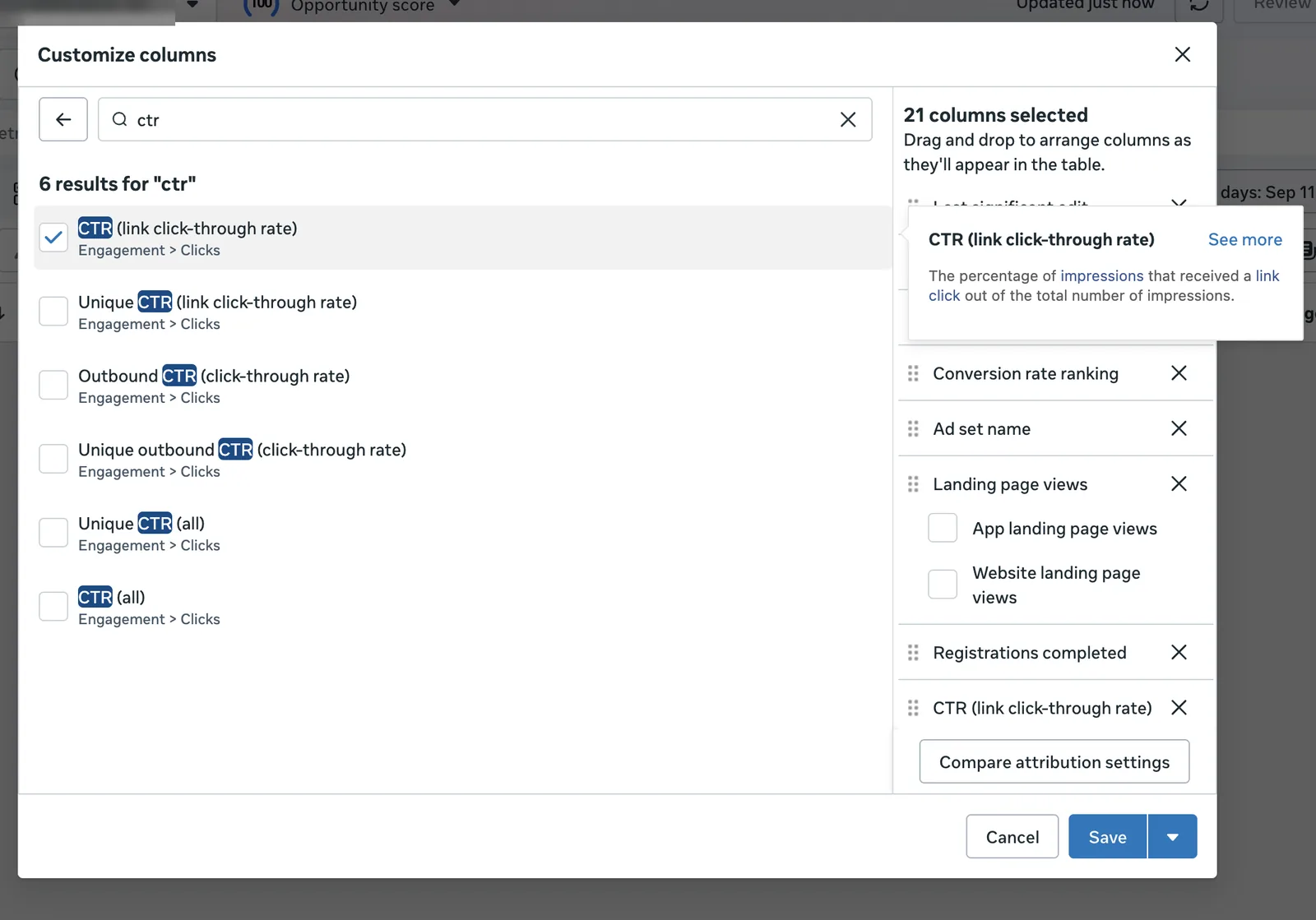Grab drag handle for Conversion rate ranking
This screenshot has height=920, width=1316.
(913, 373)
